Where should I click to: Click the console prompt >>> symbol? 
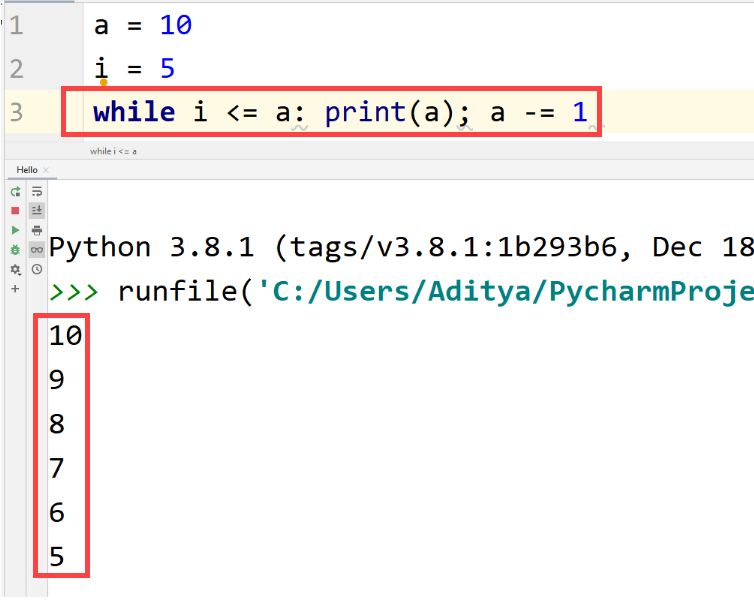74,292
